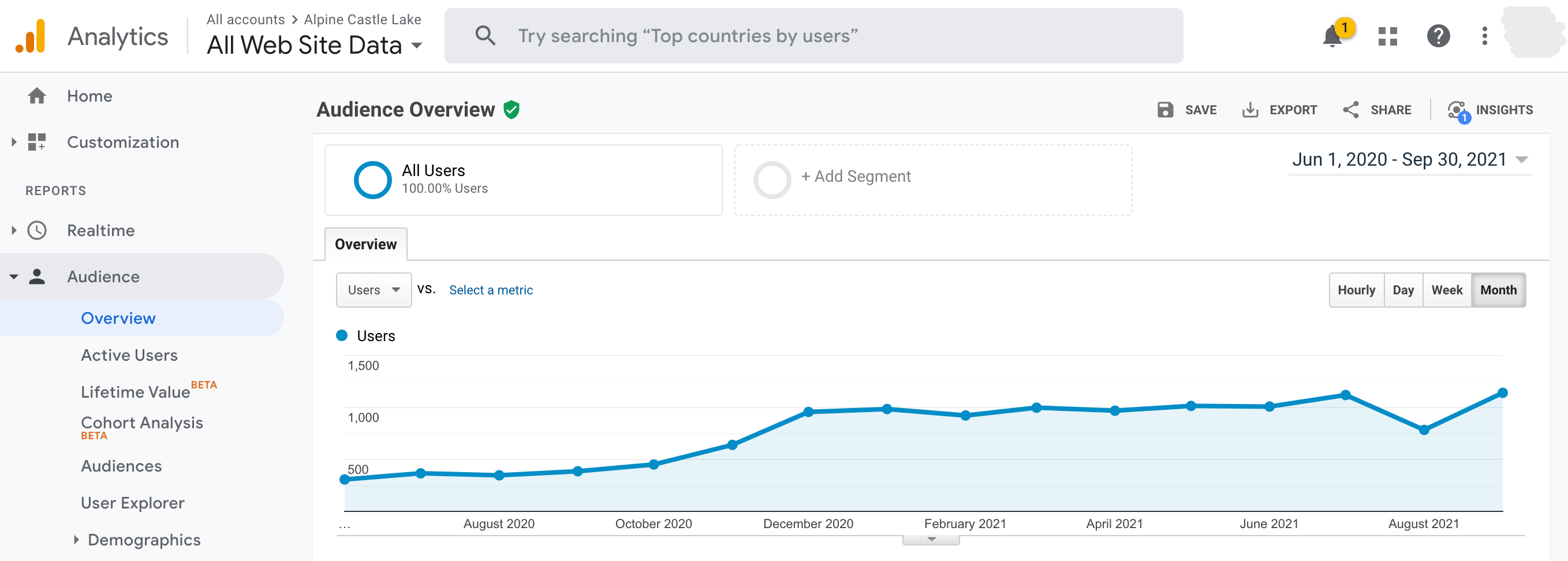Open the Users metric dropdown

click(x=373, y=290)
